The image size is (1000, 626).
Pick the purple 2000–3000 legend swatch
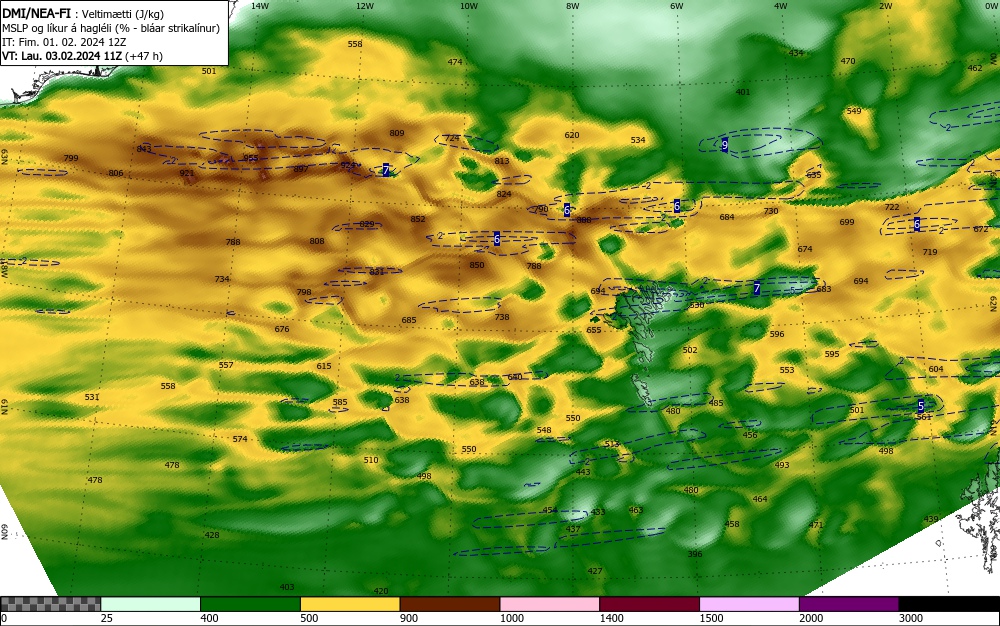849,604
